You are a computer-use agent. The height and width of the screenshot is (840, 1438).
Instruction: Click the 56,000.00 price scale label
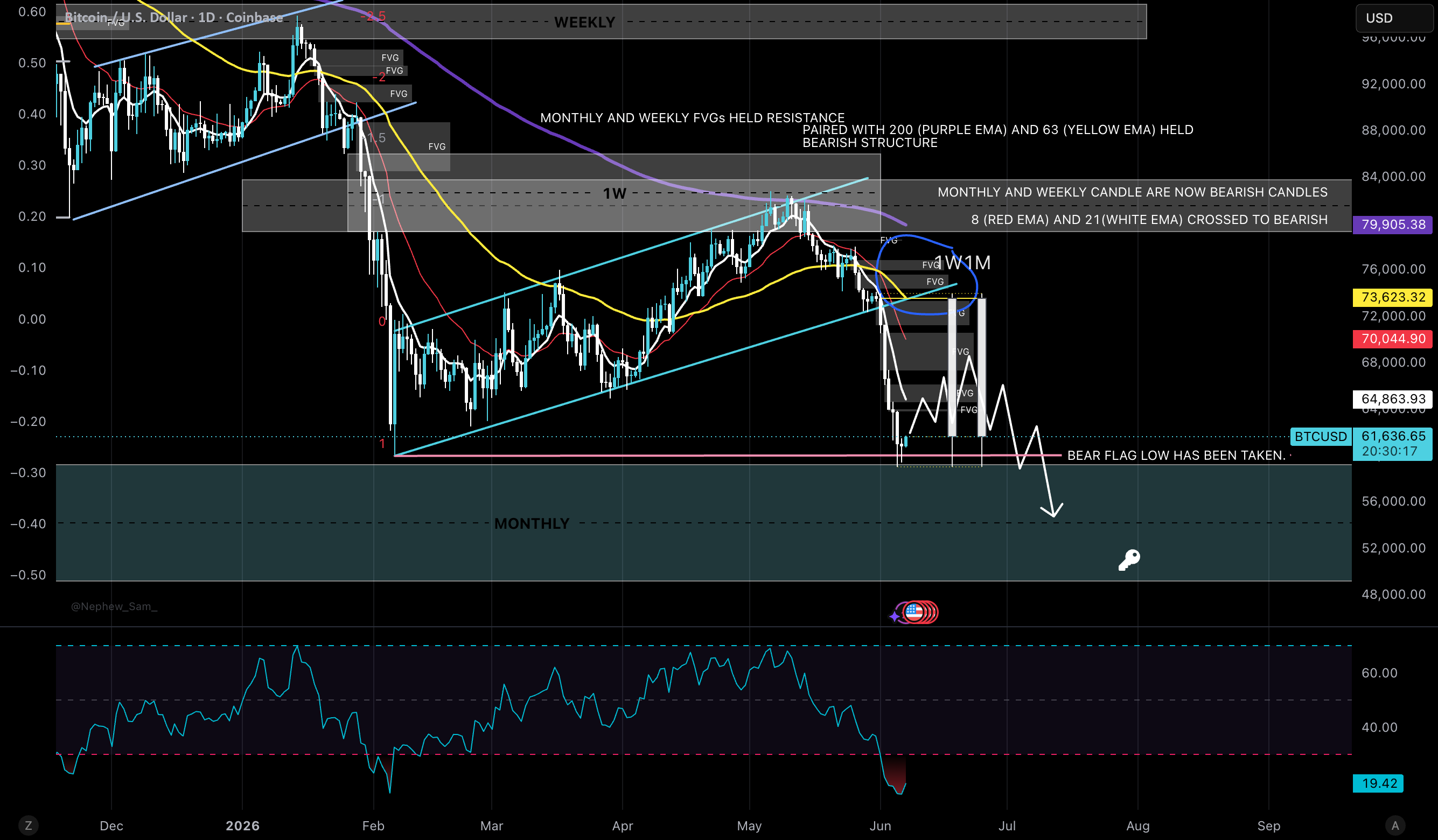click(1393, 501)
